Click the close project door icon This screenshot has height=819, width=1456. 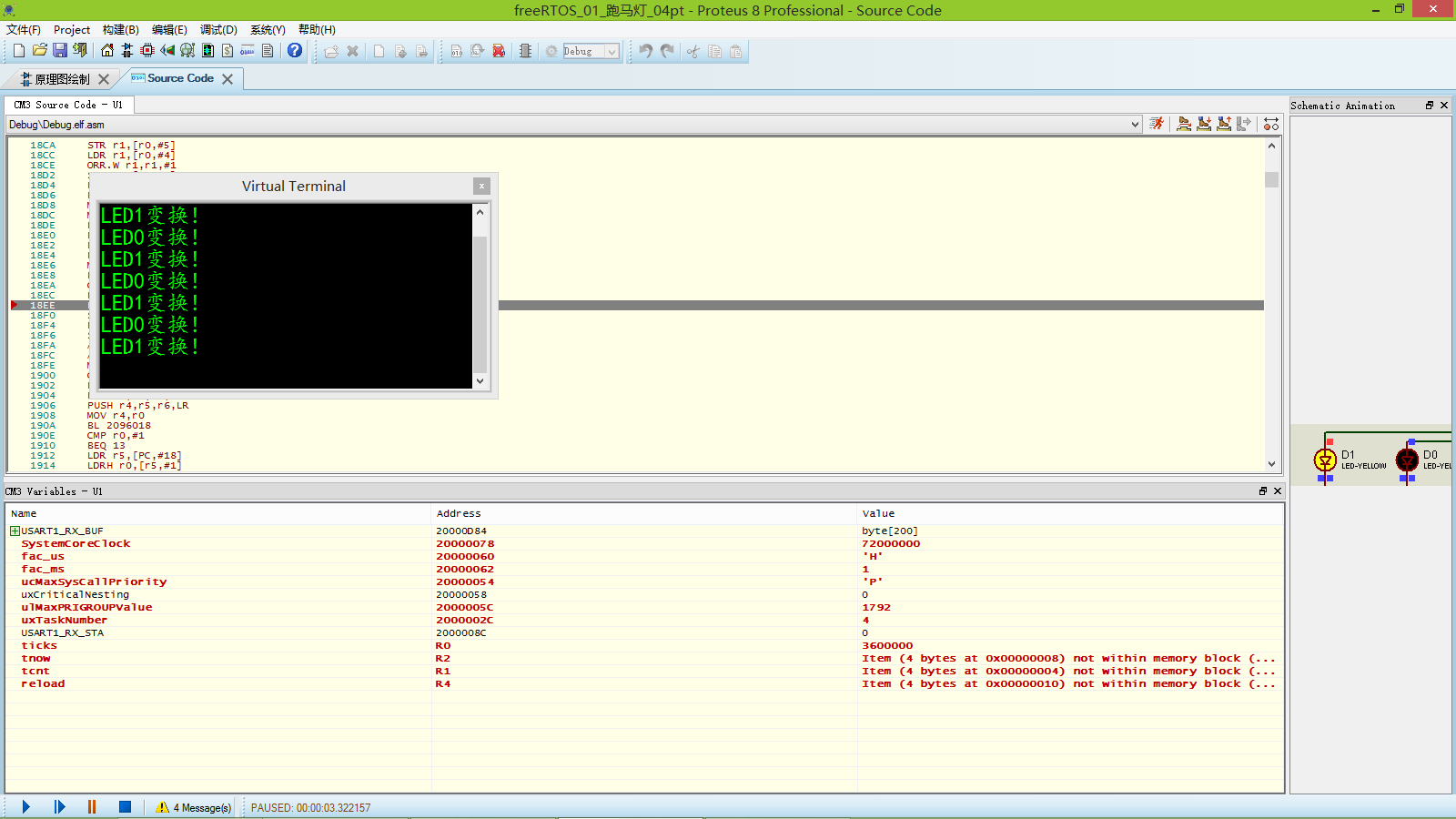[x=80, y=51]
